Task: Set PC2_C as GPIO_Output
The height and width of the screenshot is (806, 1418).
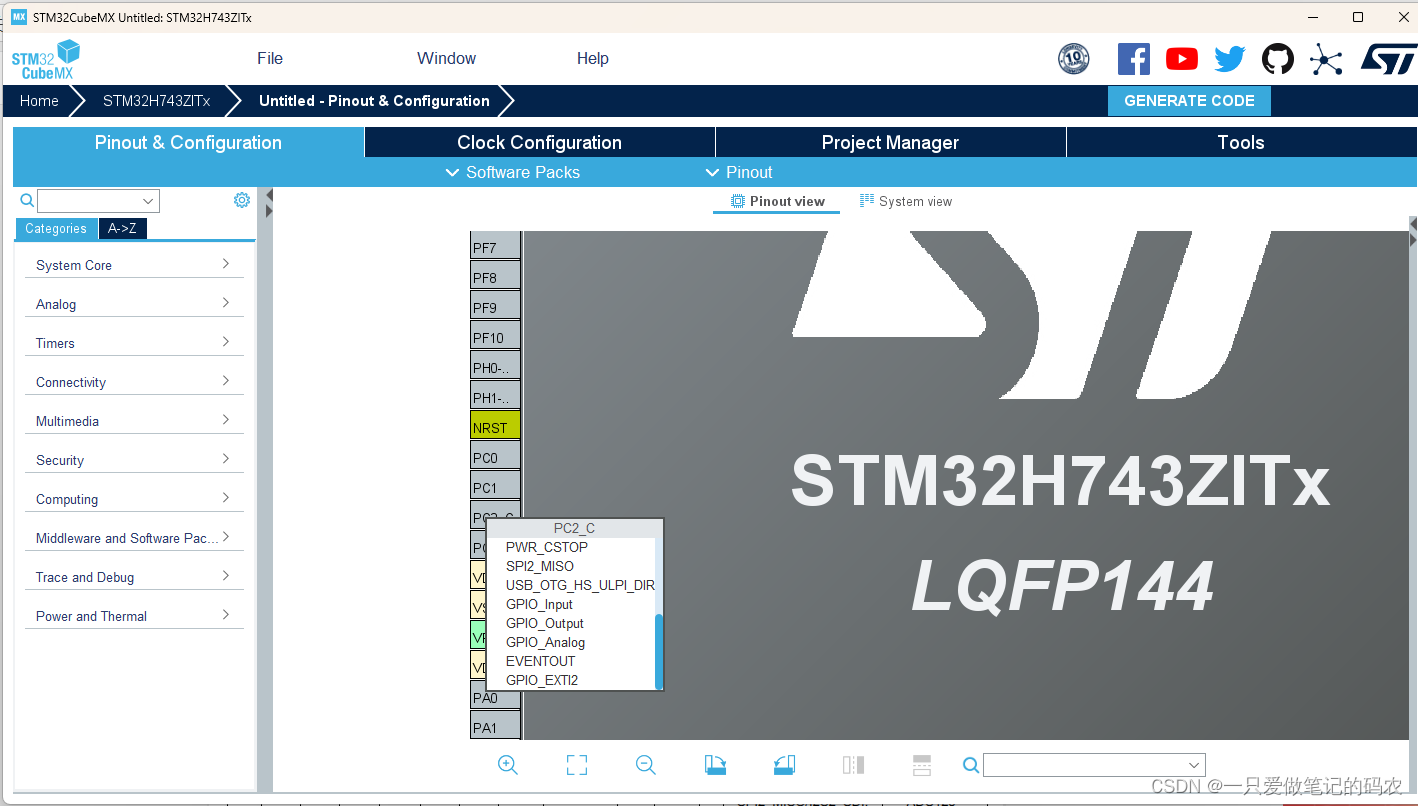Action: (x=570, y=623)
